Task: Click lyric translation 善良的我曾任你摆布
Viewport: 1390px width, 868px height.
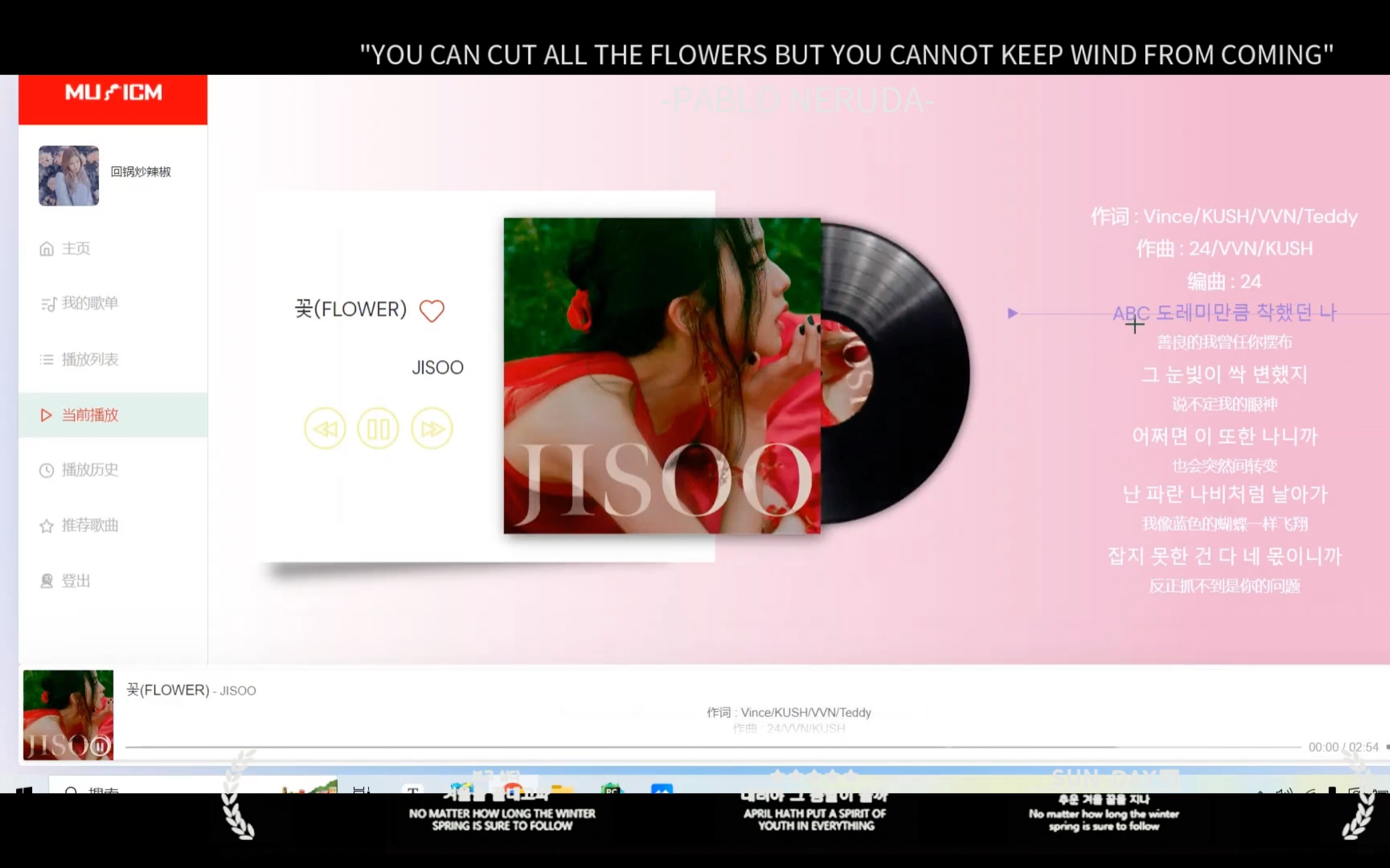Action: click(x=1224, y=343)
